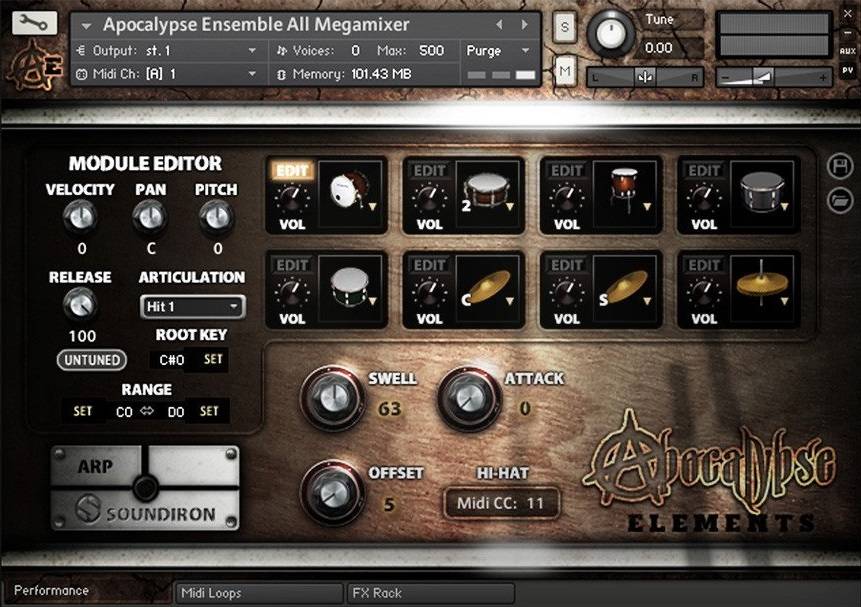Click the Swell knob
Screen dimensions: 861x607
(x=330, y=395)
